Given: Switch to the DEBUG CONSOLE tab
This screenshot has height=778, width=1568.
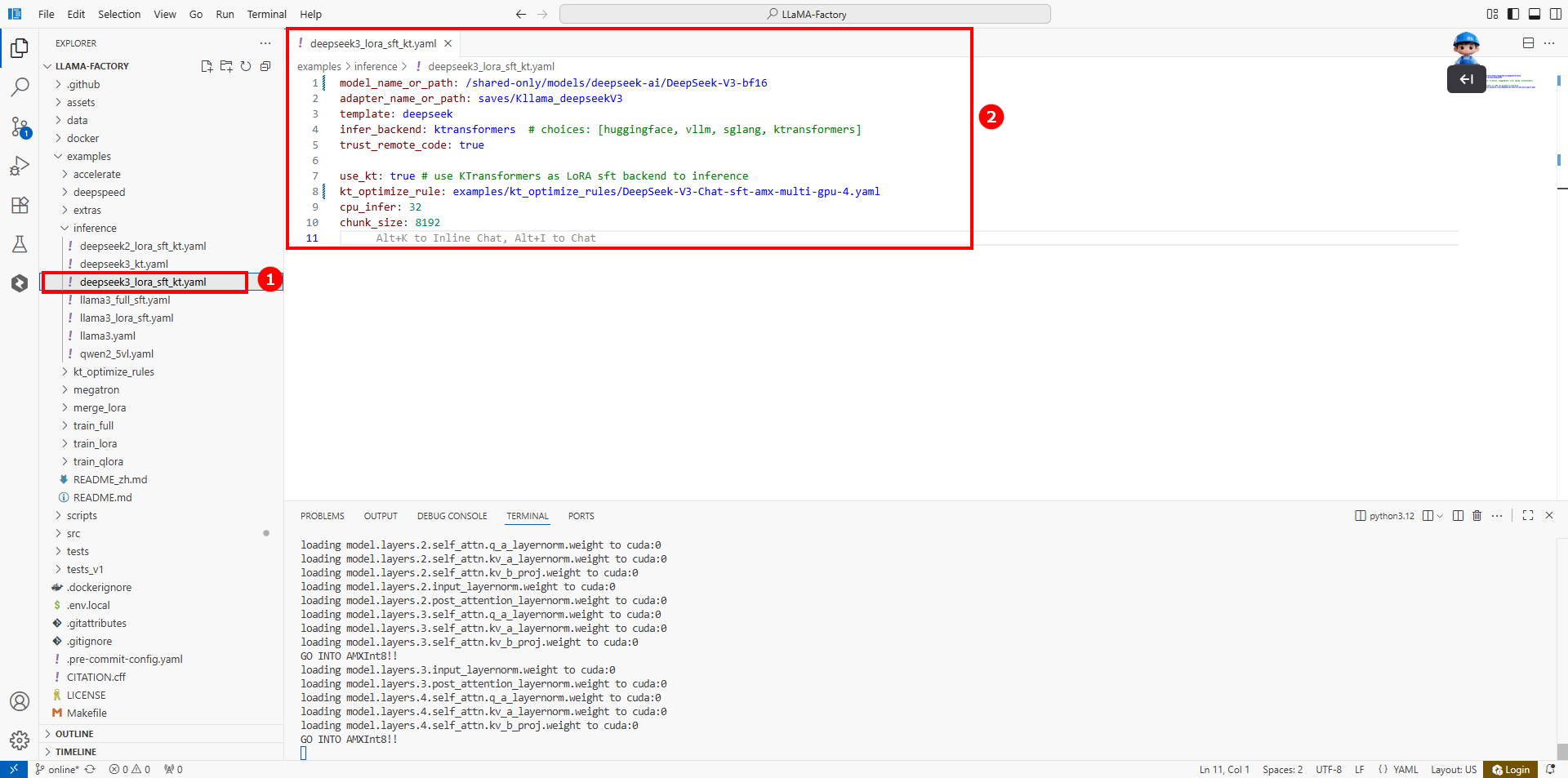Looking at the screenshot, I should pyautogui.click(x=452, y=516).
